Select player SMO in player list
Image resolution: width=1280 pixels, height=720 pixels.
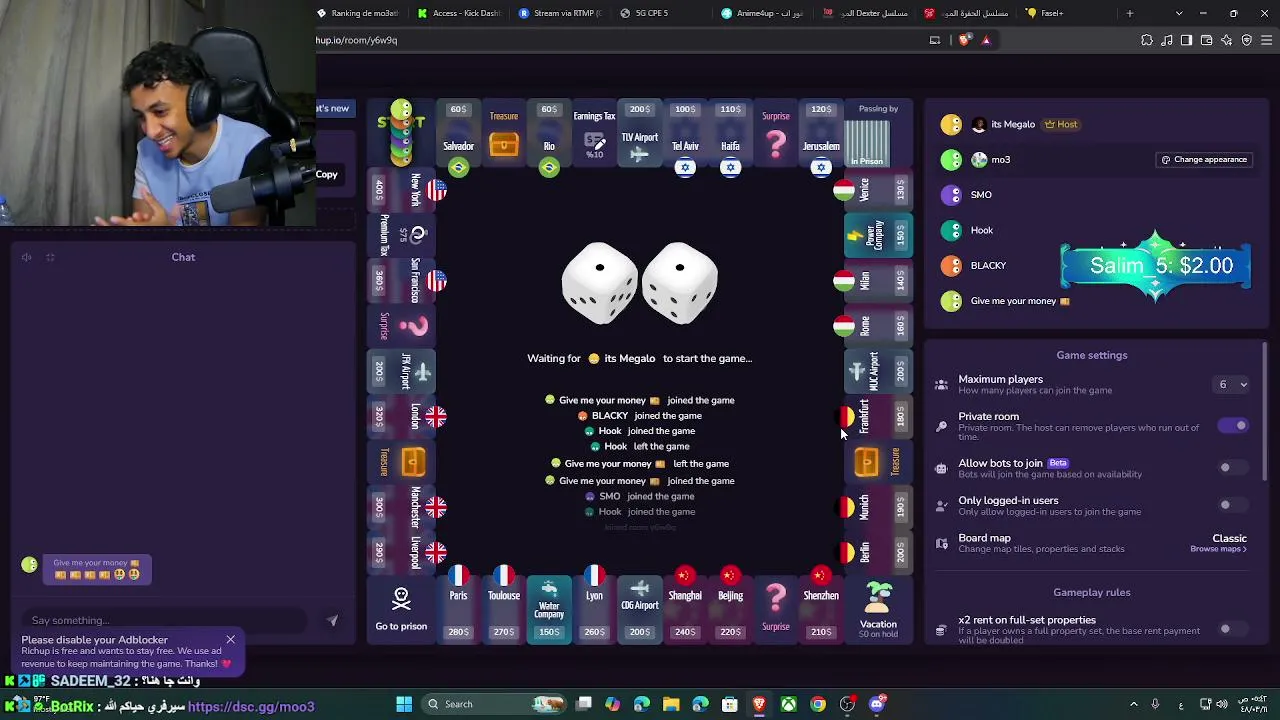[x=981, y=195]
